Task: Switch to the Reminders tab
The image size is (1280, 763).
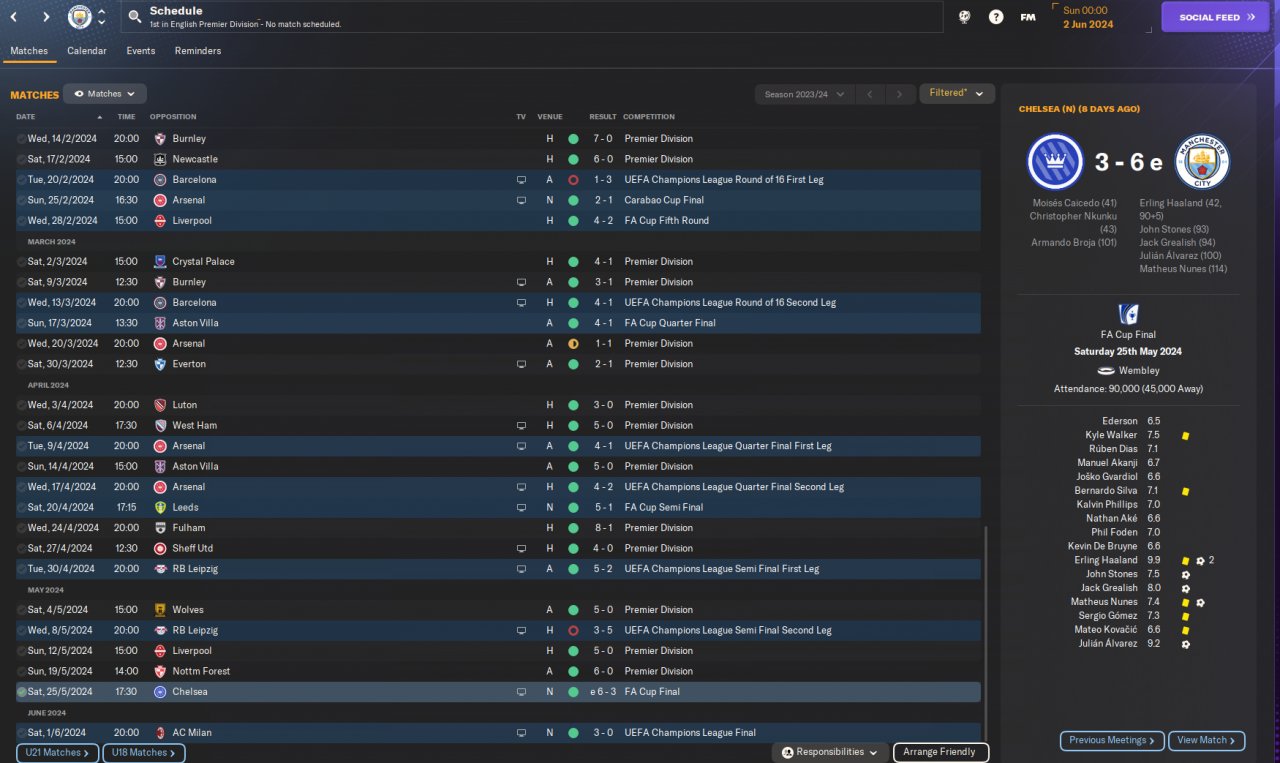Action: pos(198,51)
